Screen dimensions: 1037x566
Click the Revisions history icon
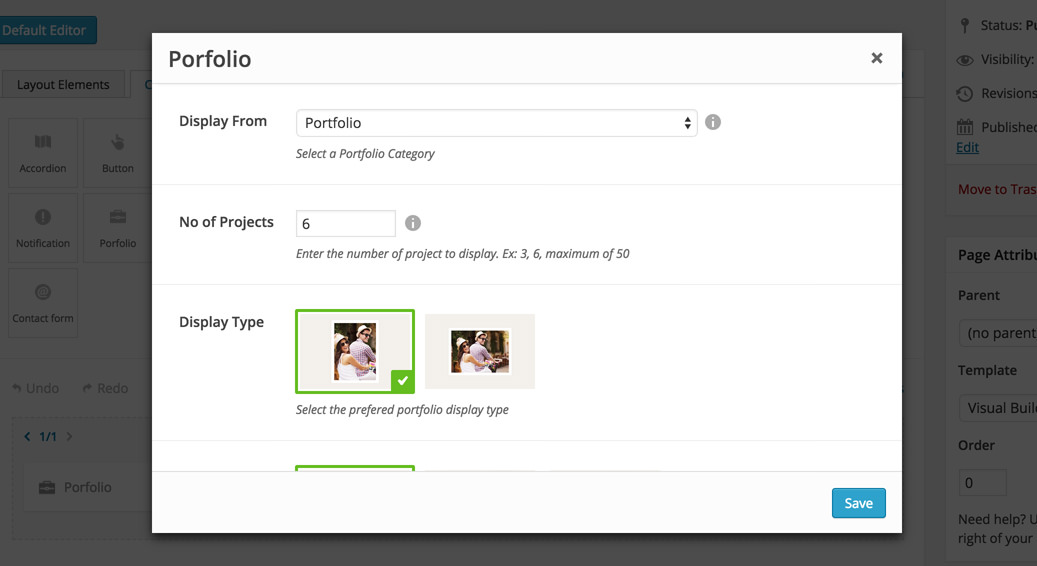(x=965, y=94)
